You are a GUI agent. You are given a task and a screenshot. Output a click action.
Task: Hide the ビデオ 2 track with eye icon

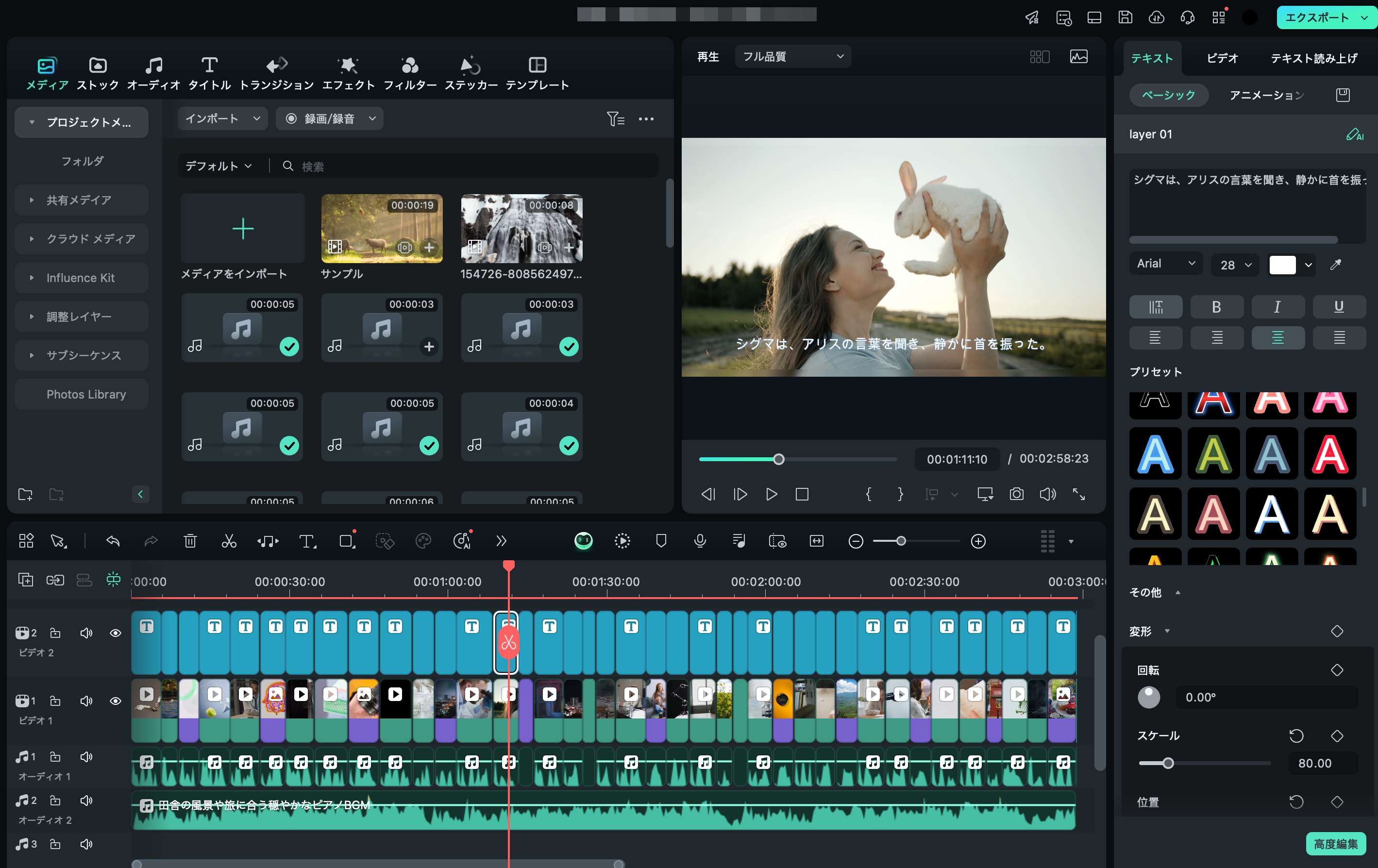click(x=115, y=633)
